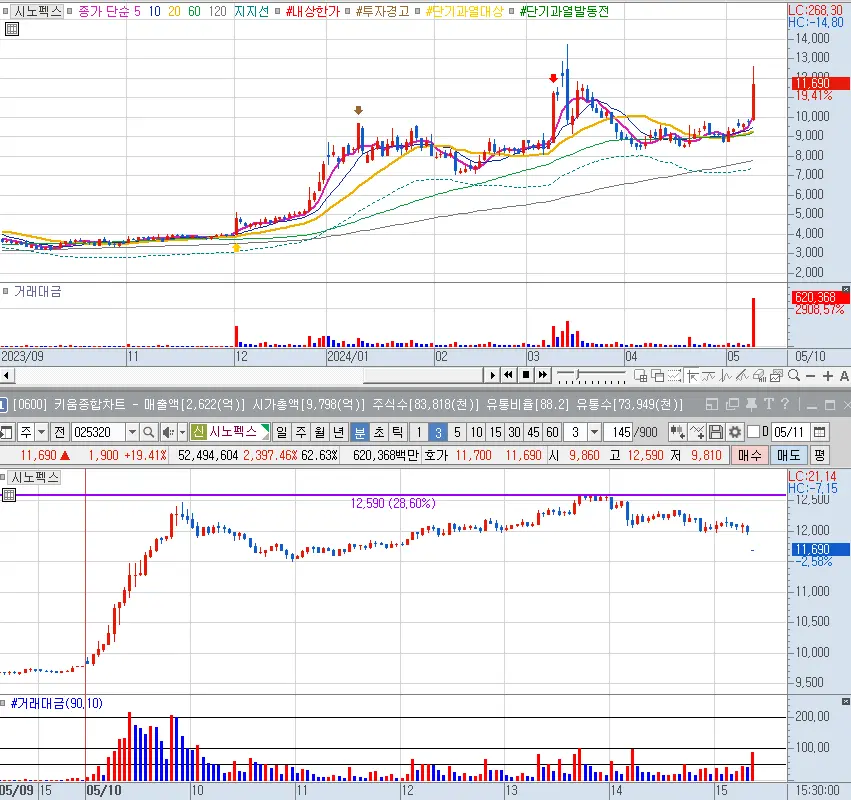Image resolution: width=851 pixels, height=800 pixels.
Task: Select the 월 monthly period tab
Action: (320, 433)
